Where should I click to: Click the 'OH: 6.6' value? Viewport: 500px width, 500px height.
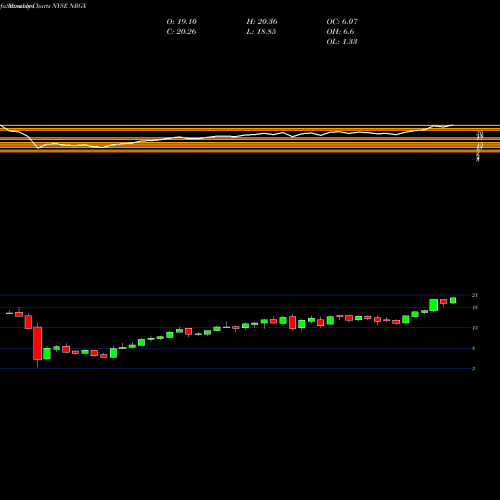pyautogui.click(x=340, y=32)
